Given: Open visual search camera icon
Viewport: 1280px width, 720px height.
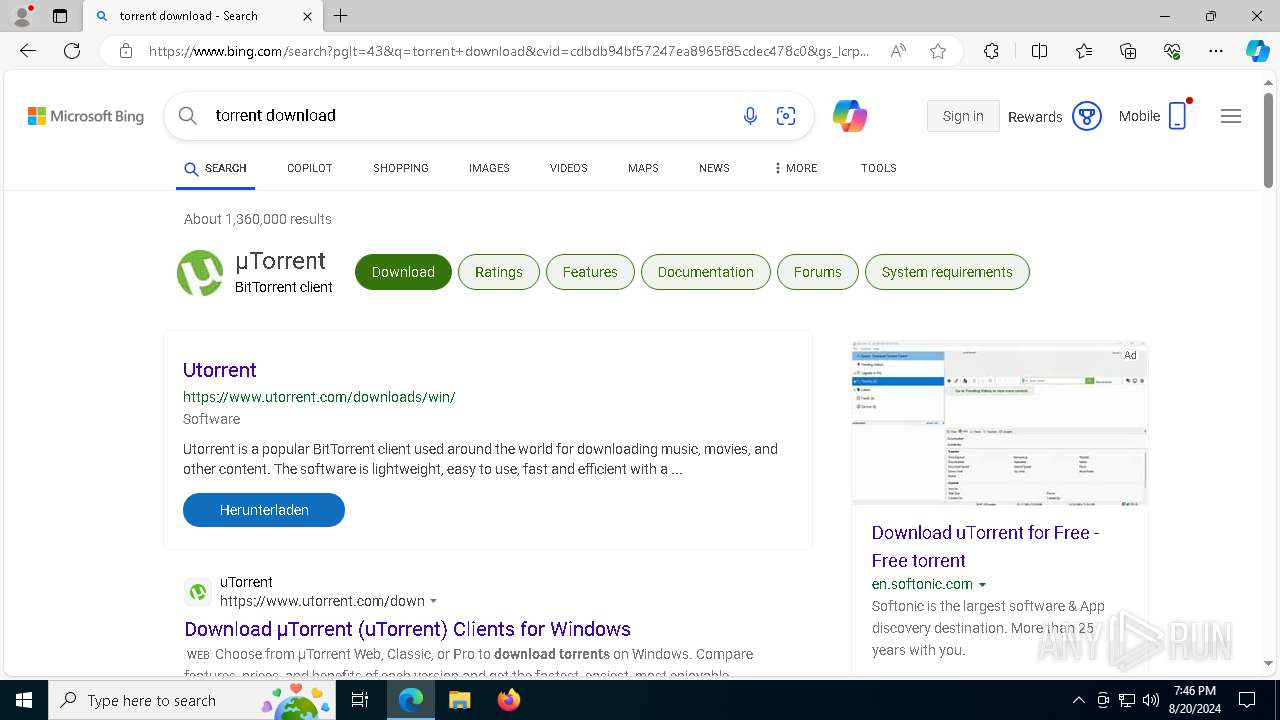Looking at the screenshot, I should [786, 116].
